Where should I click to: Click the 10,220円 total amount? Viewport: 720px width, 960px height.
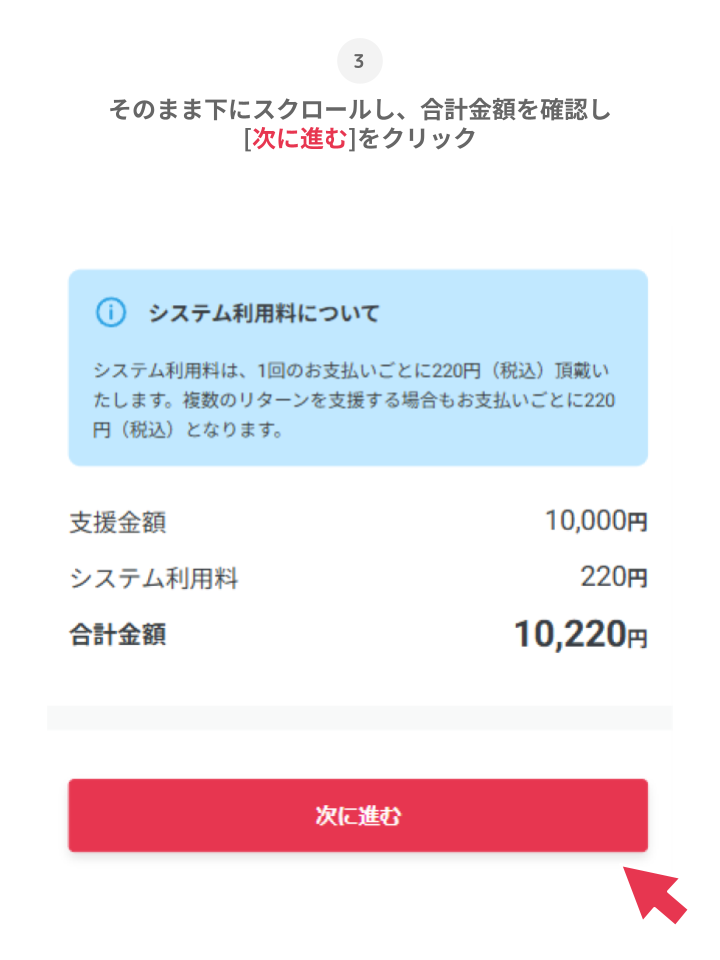coord(580,634)
